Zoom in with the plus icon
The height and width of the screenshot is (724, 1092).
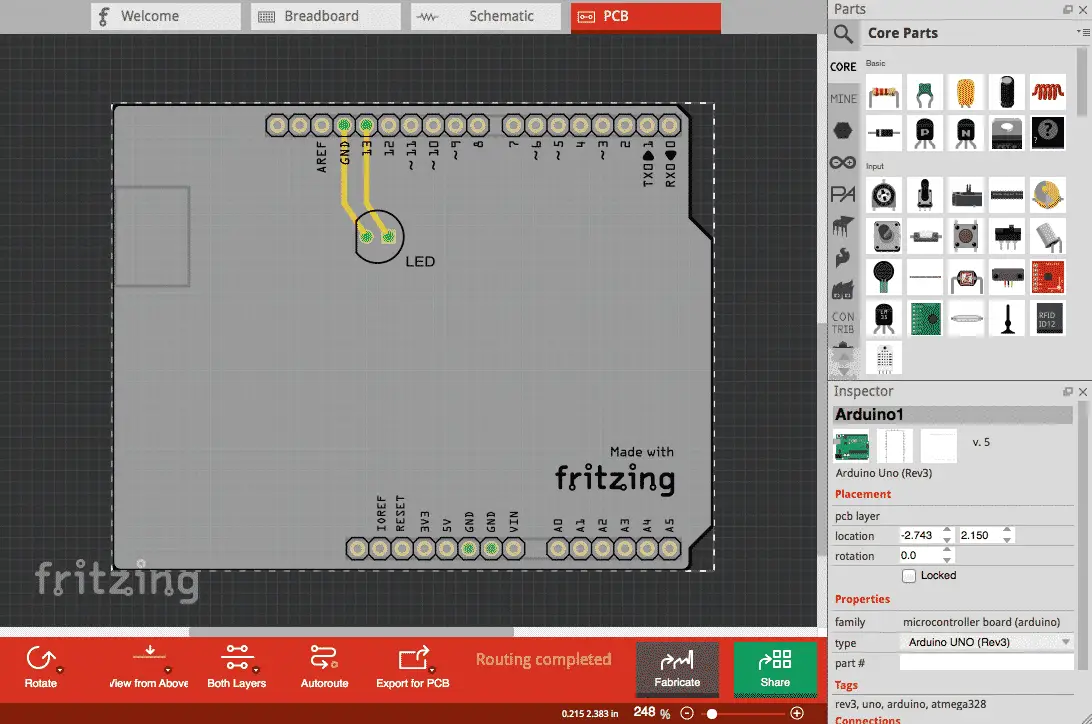[x=797, y=713]
